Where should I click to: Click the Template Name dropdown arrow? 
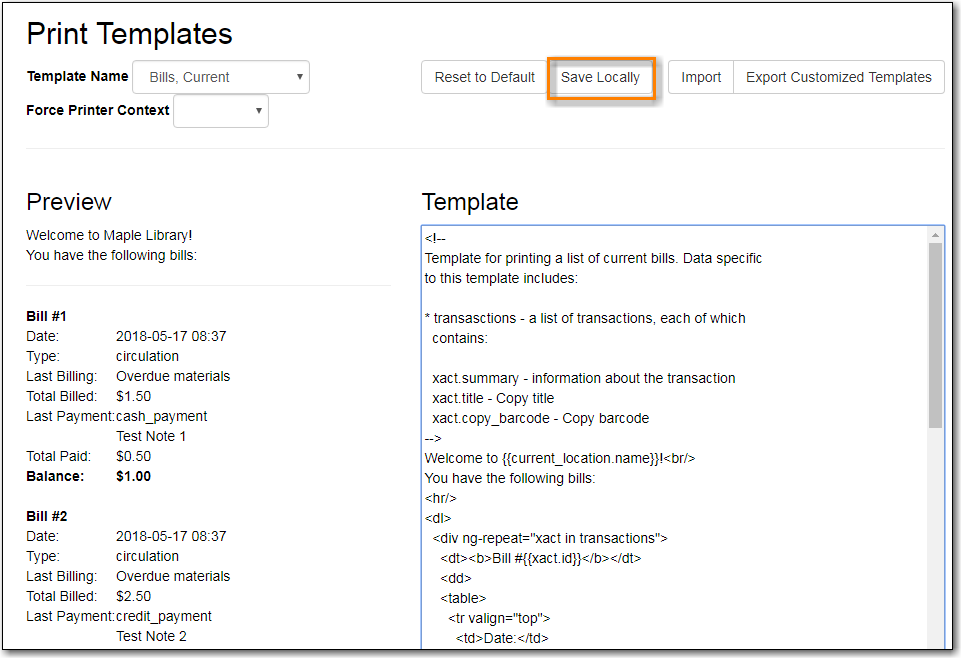click(298, 77)
